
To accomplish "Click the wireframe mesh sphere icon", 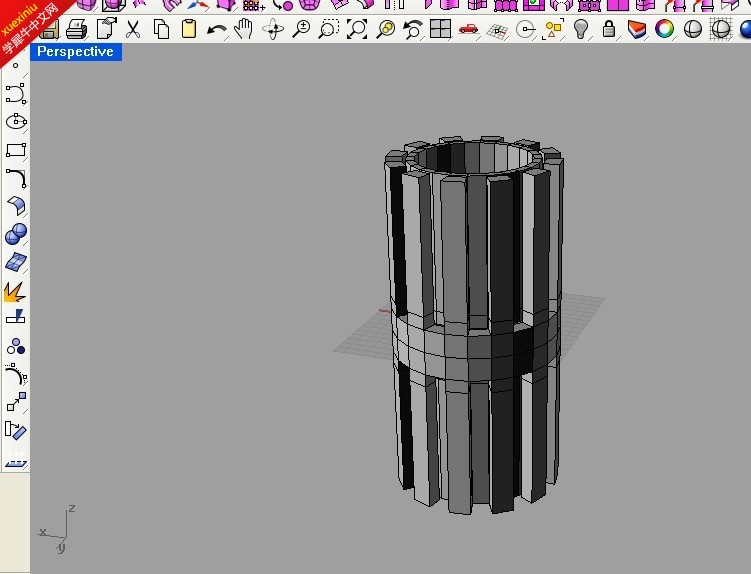I will [x=720, y=29].
